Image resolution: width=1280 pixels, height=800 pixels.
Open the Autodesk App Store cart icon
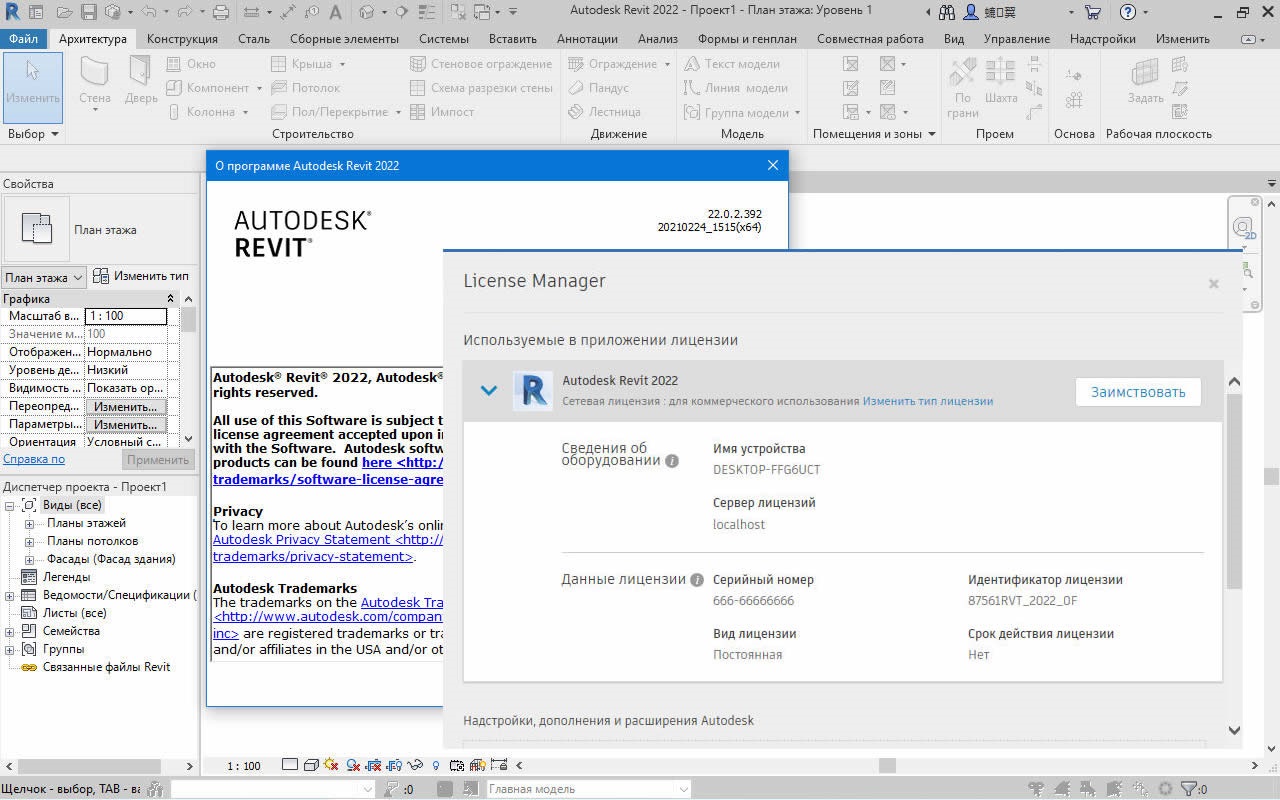pyautogui.click(x=1092, y=12)
